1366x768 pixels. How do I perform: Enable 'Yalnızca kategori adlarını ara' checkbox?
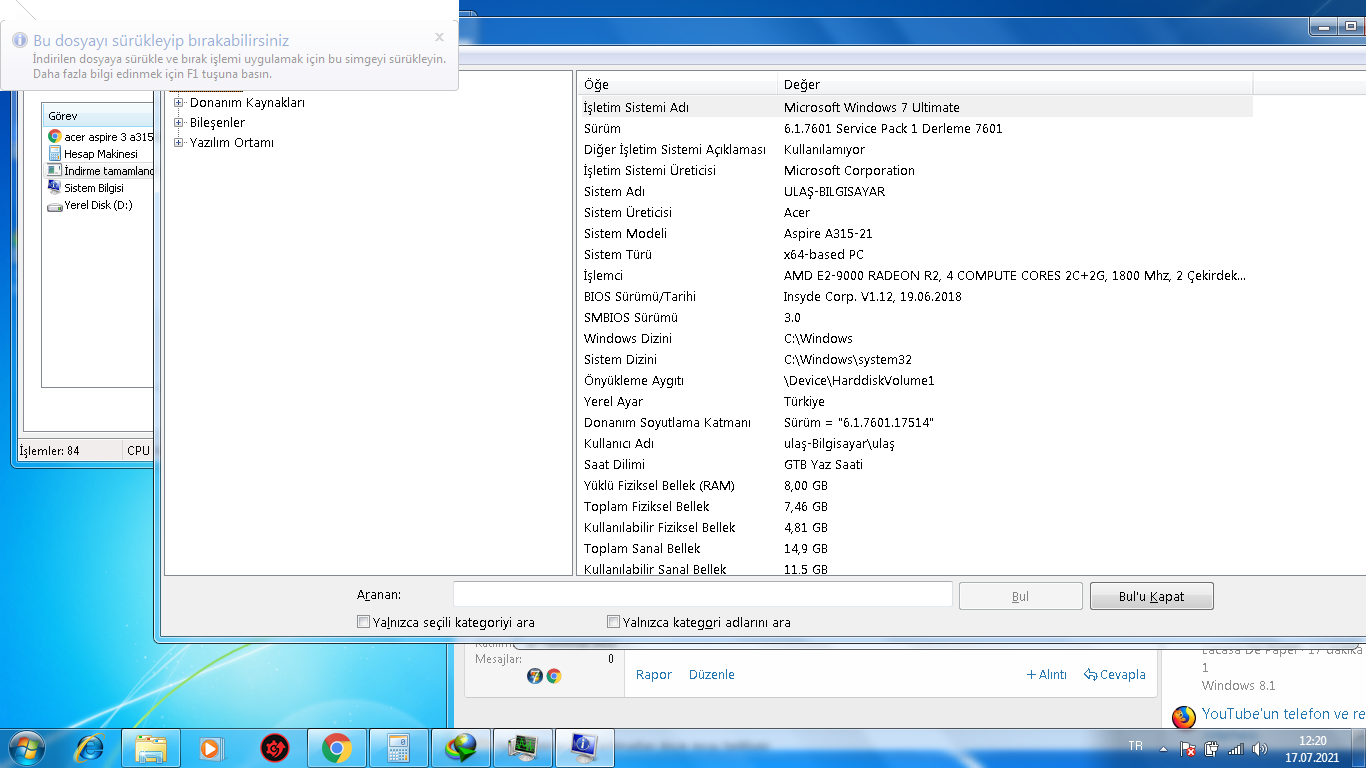point(613,622)
